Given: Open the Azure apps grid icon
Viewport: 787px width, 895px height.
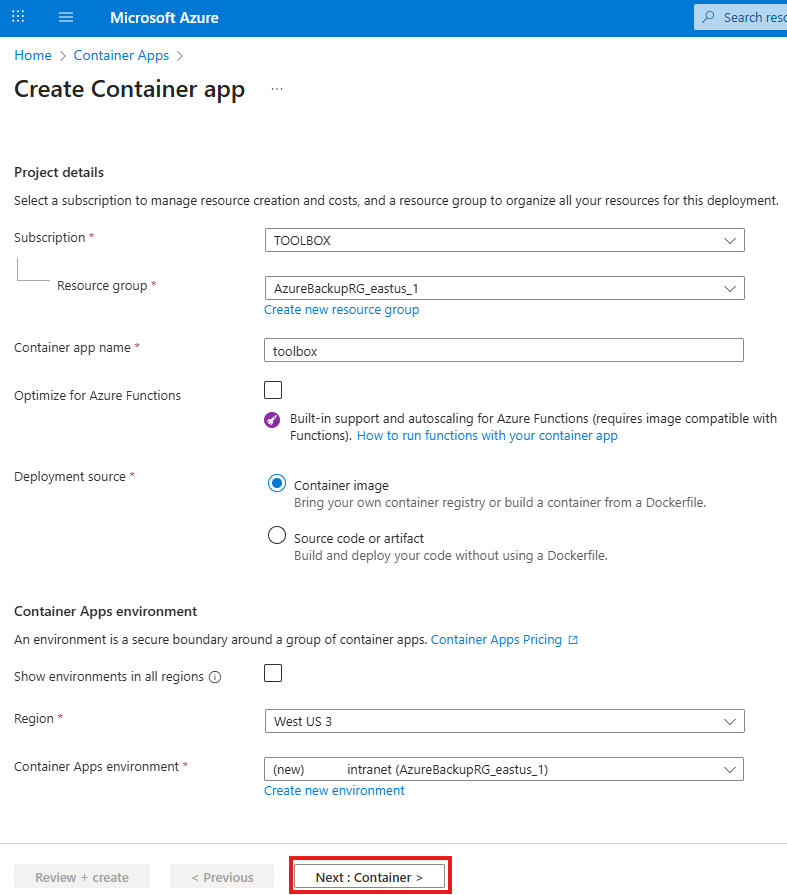Looking at the screenshot, I should click(x=19, y=17).
